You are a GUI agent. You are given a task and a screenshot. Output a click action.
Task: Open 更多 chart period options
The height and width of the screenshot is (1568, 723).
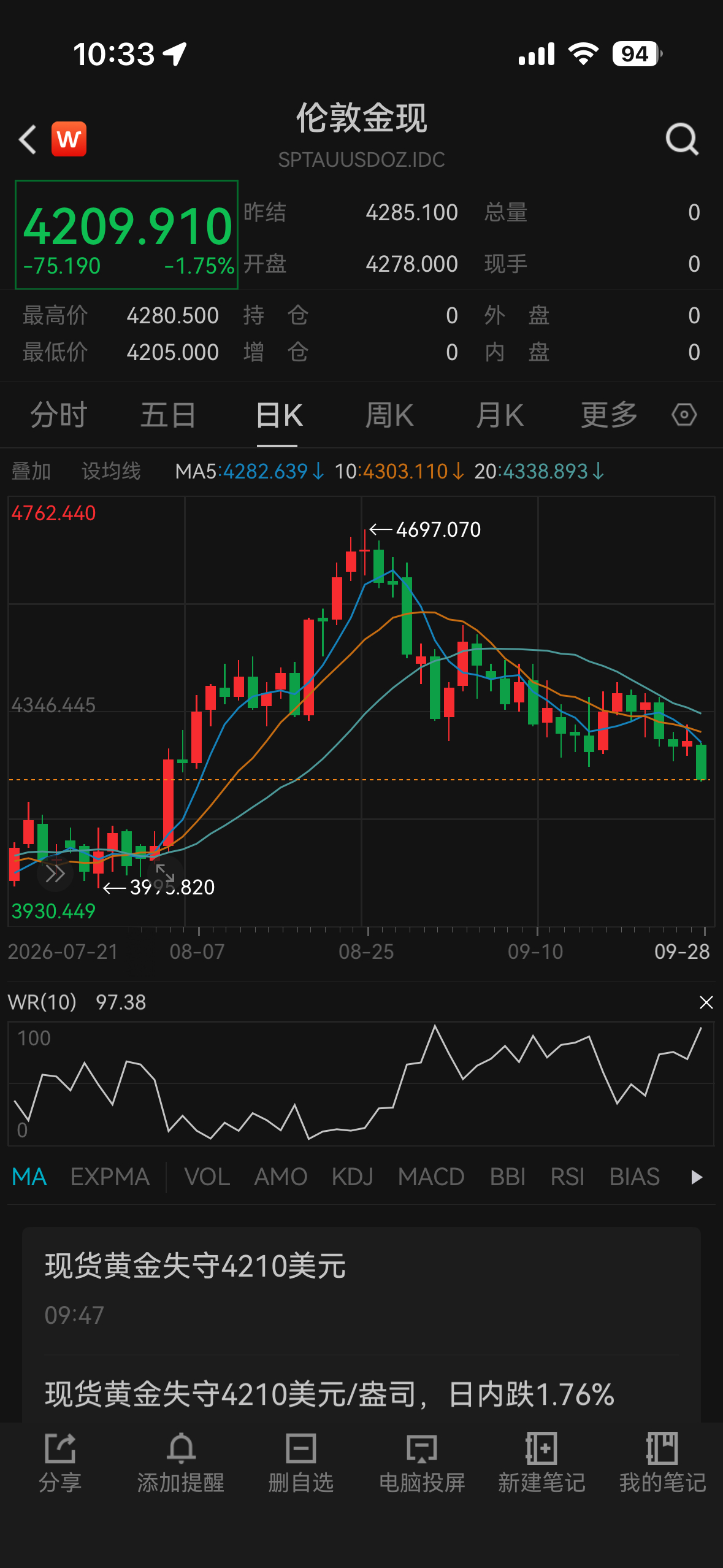pyautogui.click(x=609, y=415)
